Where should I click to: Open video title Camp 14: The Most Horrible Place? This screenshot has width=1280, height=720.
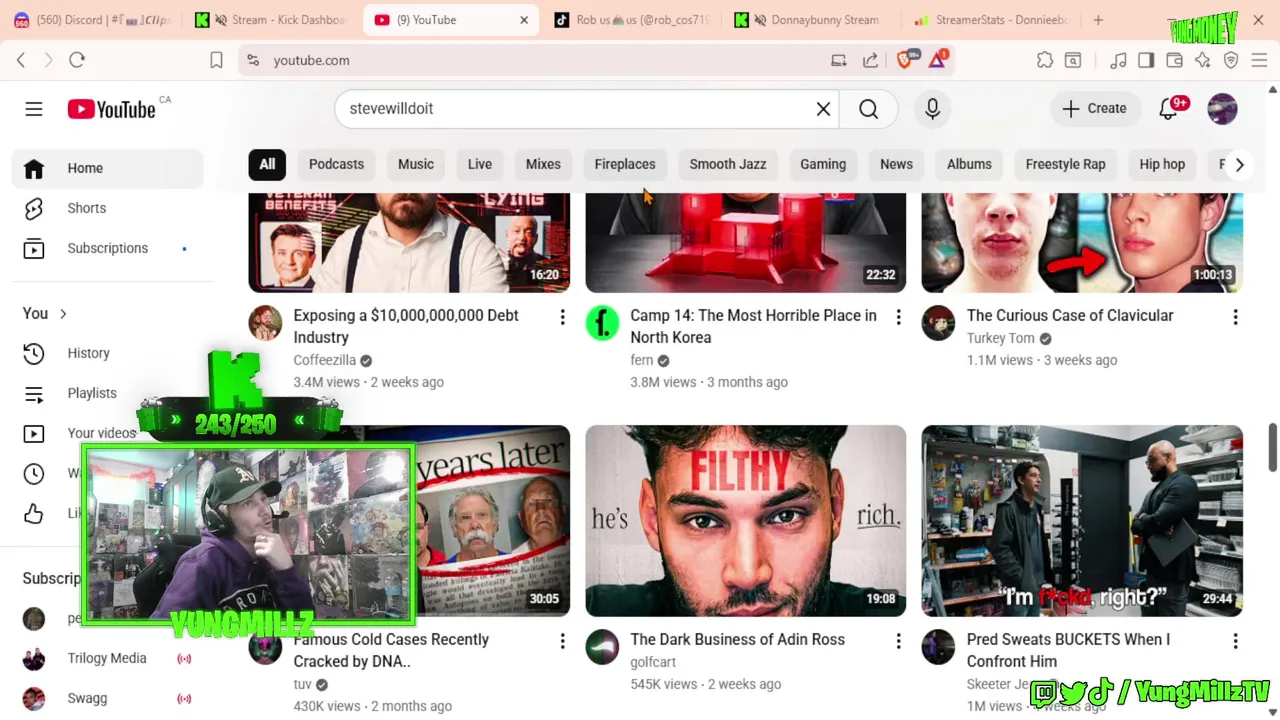pyautogui.click(x=753, y=326)
